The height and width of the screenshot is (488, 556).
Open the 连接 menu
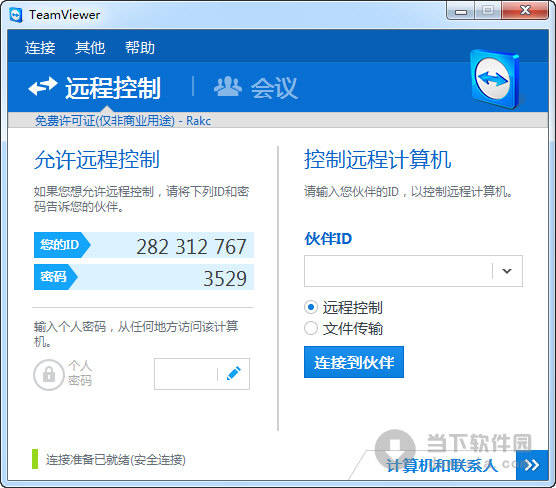tap(40, 48)
